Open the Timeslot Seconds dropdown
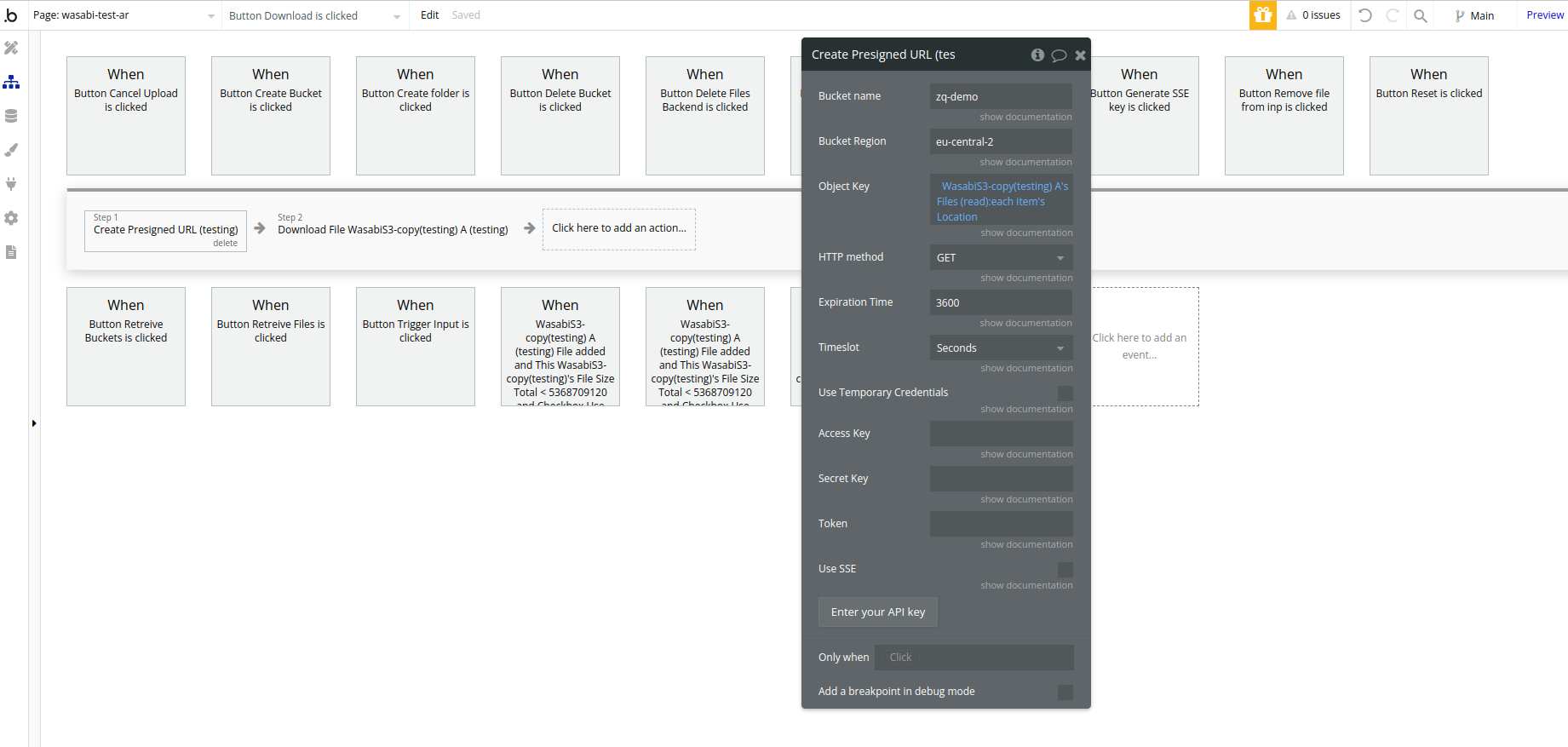Image resolution: width=1568 pixels, height=747 pixels. pos(1001,348)
